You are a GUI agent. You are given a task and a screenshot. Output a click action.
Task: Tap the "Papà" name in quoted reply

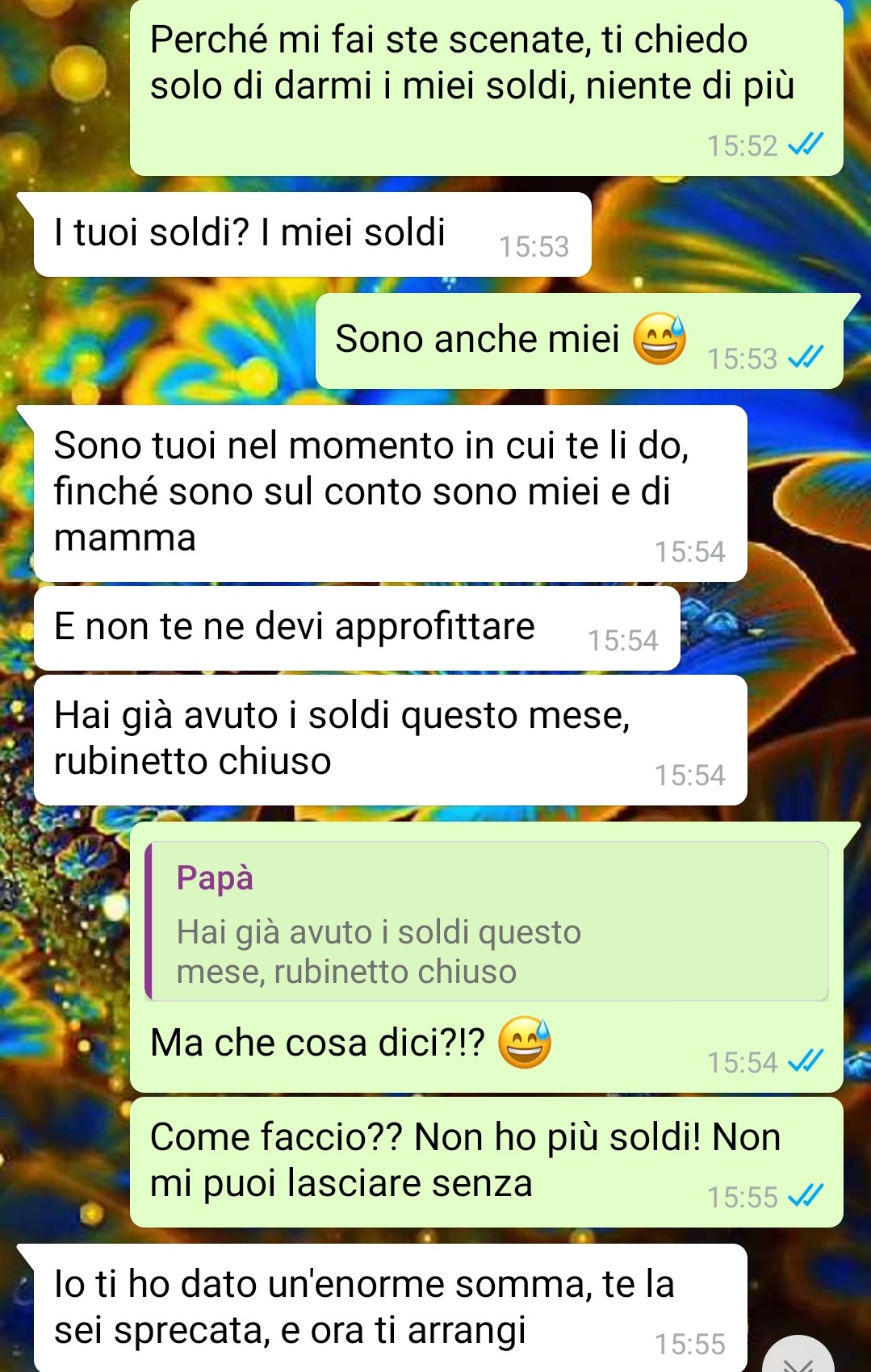(215, 878)
